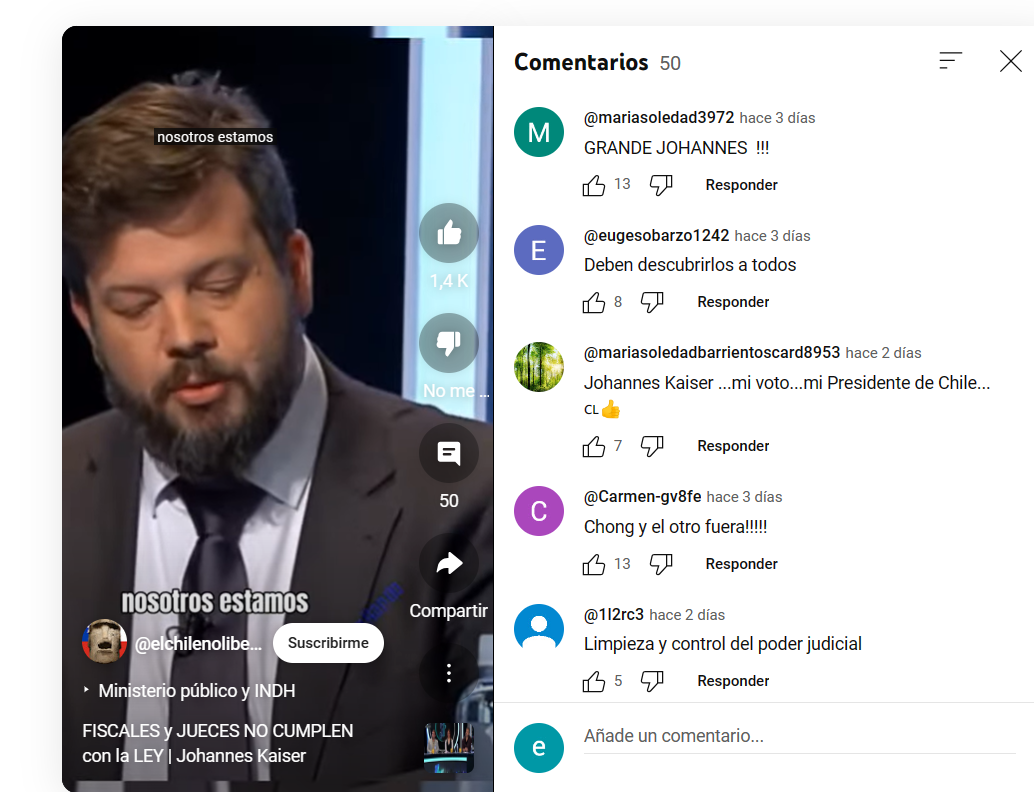Like the Short with thumbs-up button
The width and height of the screenshot is (1034, 792).
tap(449, 233)
